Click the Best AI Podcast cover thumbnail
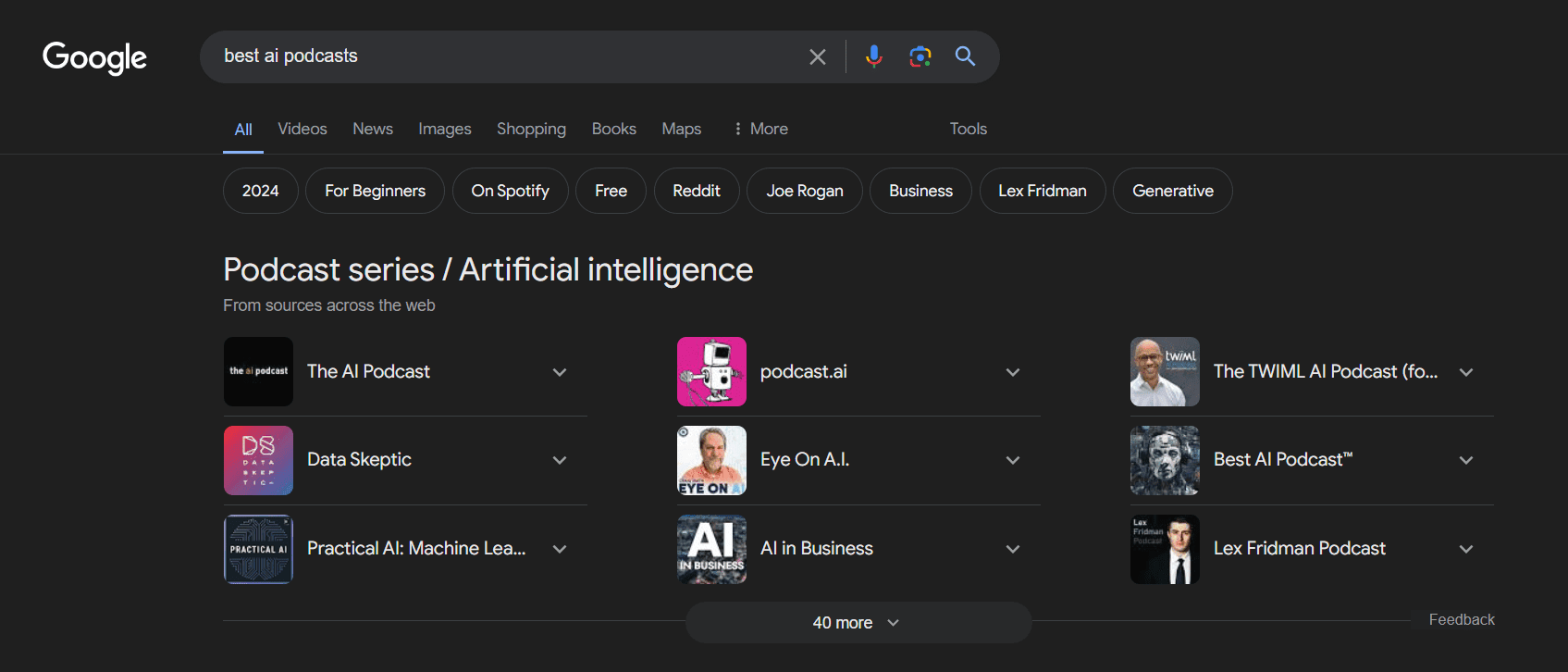This screenshot has width=1568, height=672. point(1165,460)
